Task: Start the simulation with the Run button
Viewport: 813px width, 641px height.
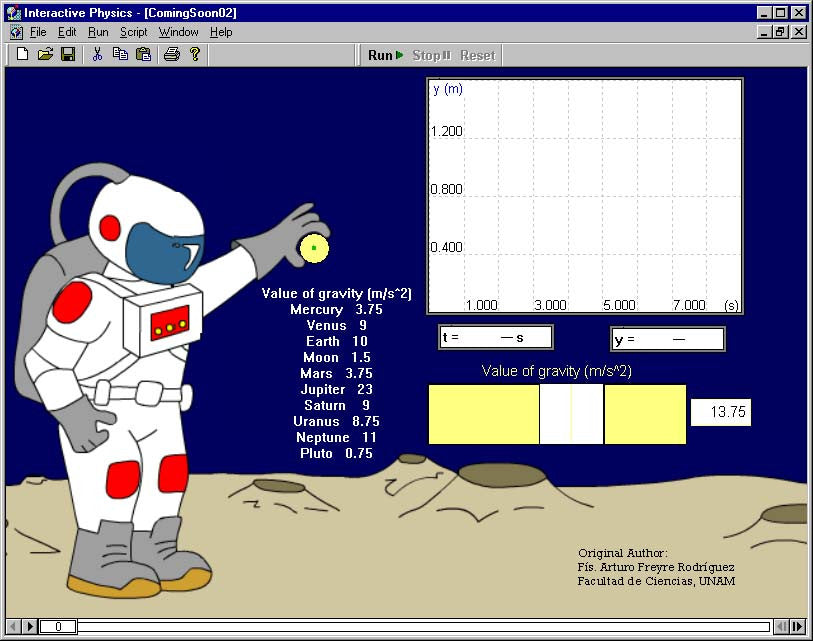Action: pos(385,55)
